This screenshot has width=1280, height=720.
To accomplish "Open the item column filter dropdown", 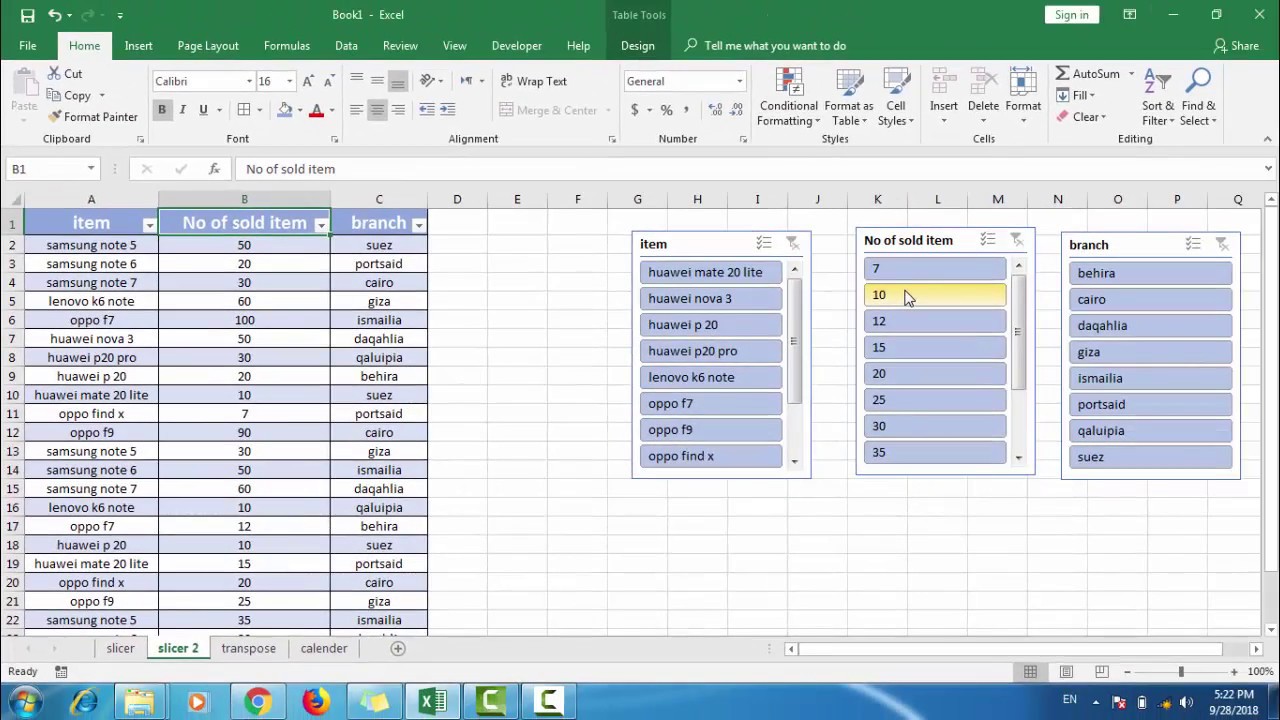I will click(x=149, y=225).
